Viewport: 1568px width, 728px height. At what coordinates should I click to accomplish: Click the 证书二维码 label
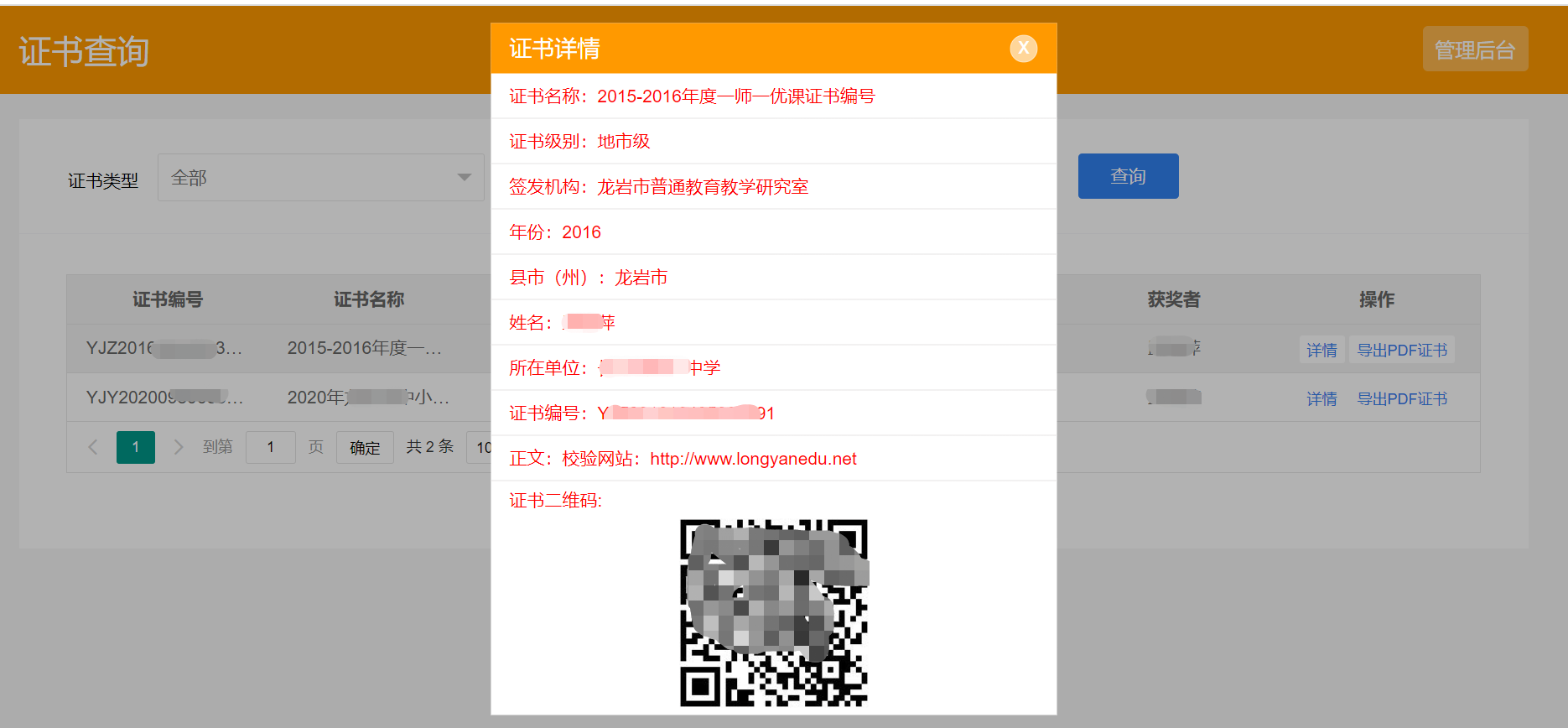point(555,501)
